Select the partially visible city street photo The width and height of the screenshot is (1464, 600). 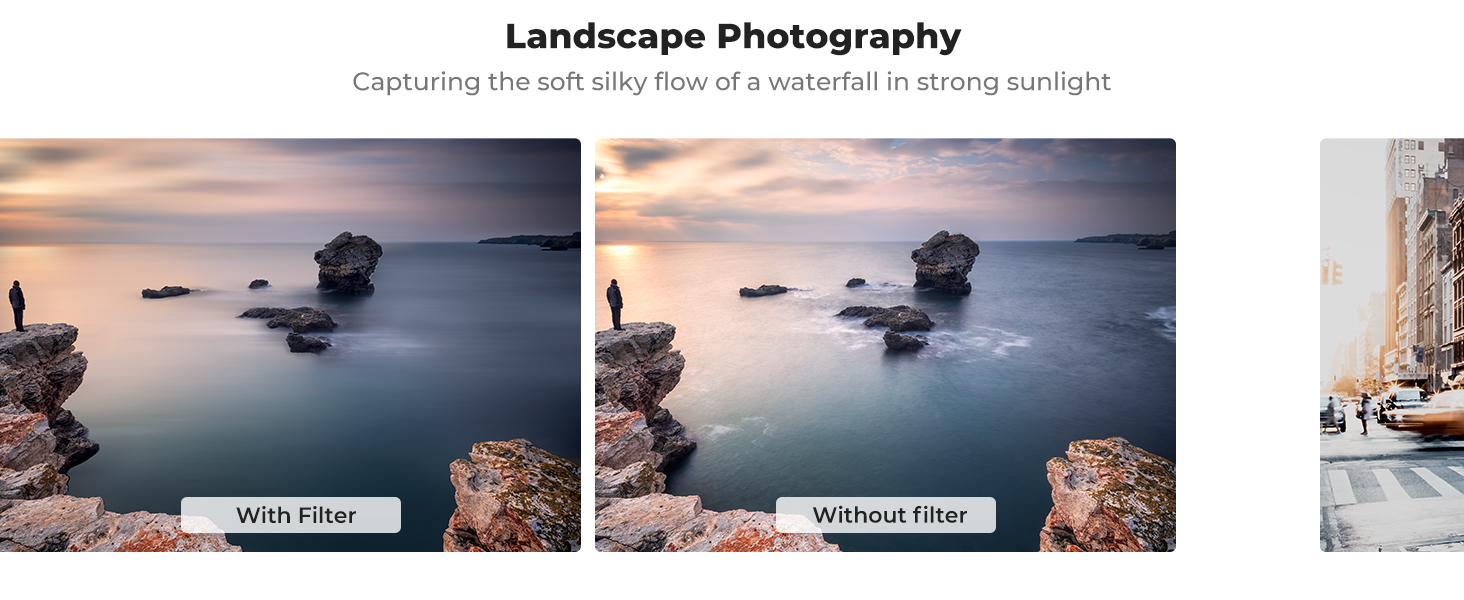(1392, 345)
